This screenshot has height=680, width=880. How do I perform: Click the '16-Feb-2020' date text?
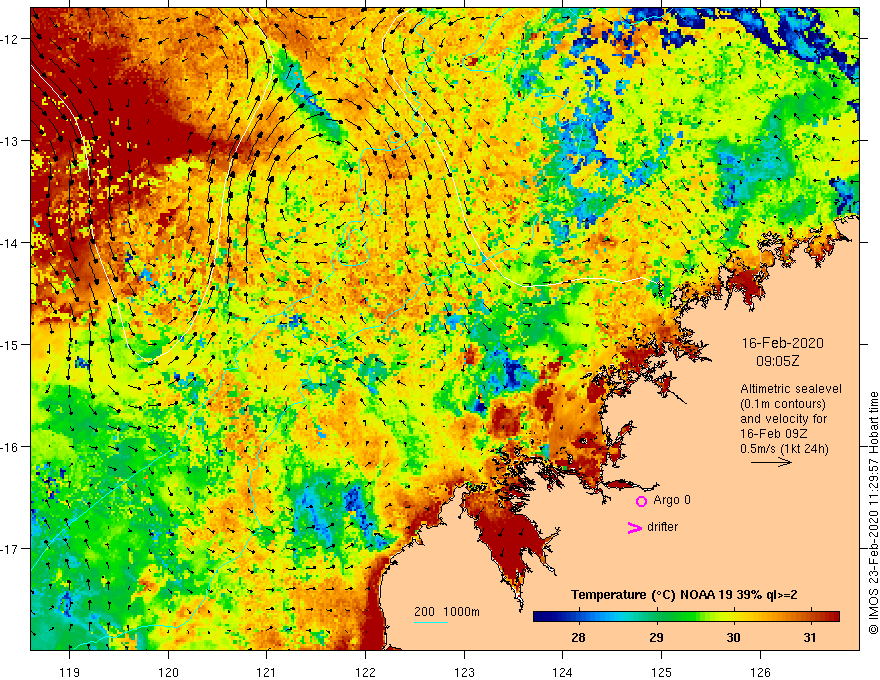[x=782, y=343]
